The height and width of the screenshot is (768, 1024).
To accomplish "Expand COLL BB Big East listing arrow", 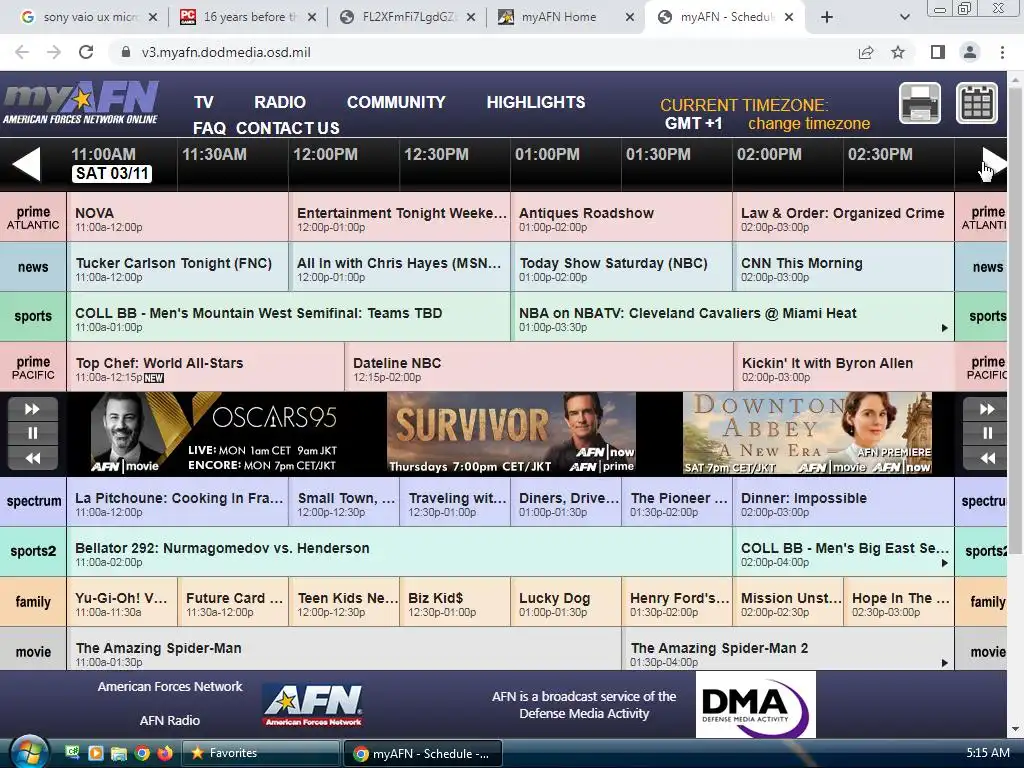I will [x=944, y=563].
